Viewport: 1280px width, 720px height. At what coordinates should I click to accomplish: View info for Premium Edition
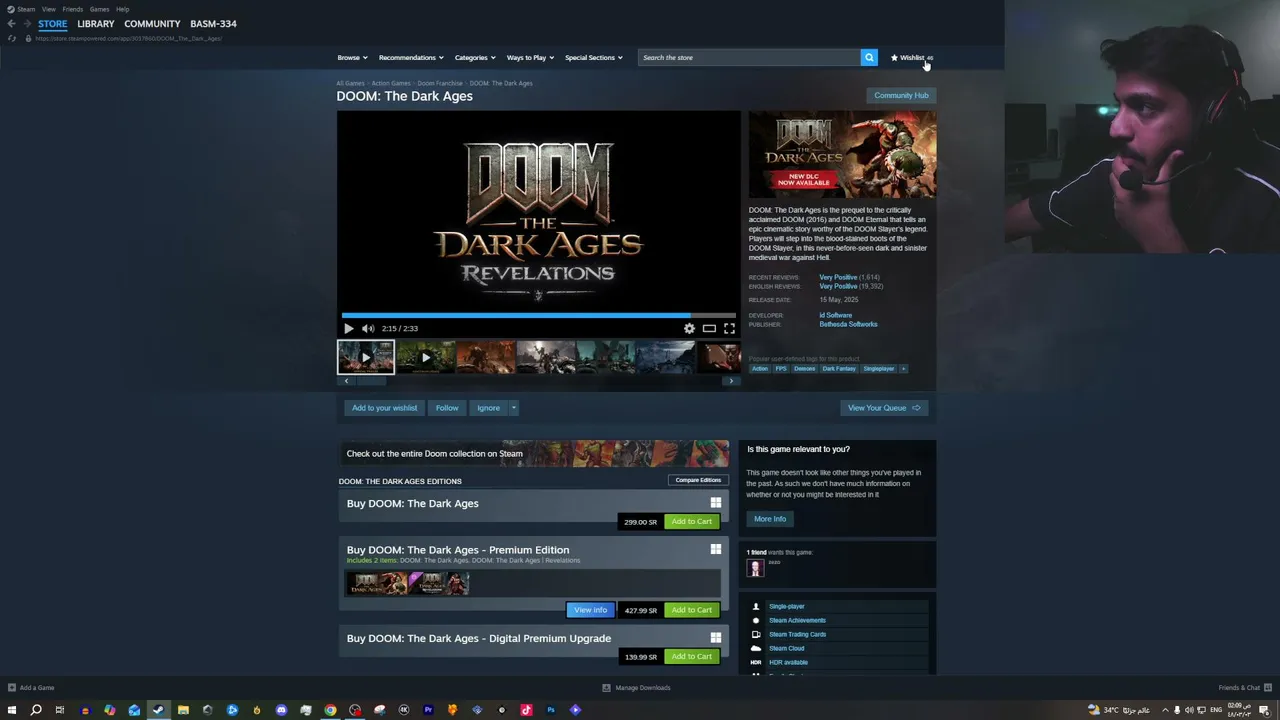click(590, 610)
